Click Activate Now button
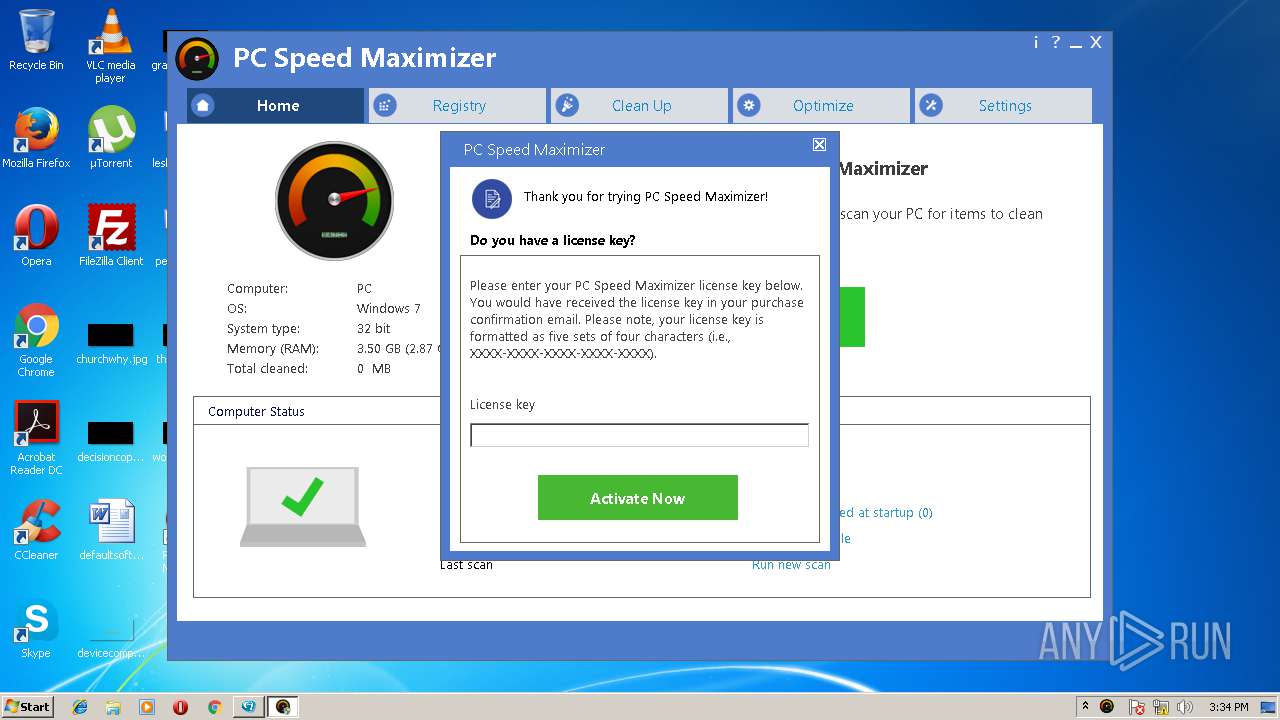This screenshot has width=1280, height=720. coord(638,498)
